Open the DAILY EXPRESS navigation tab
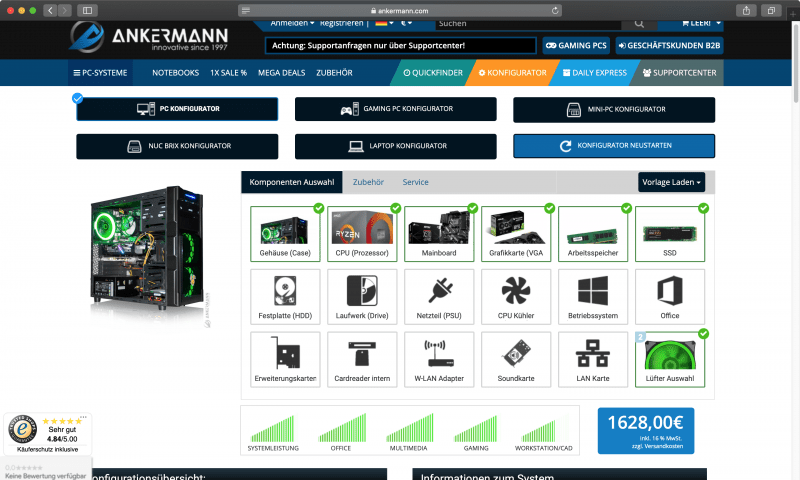 [x=594, y=73]
